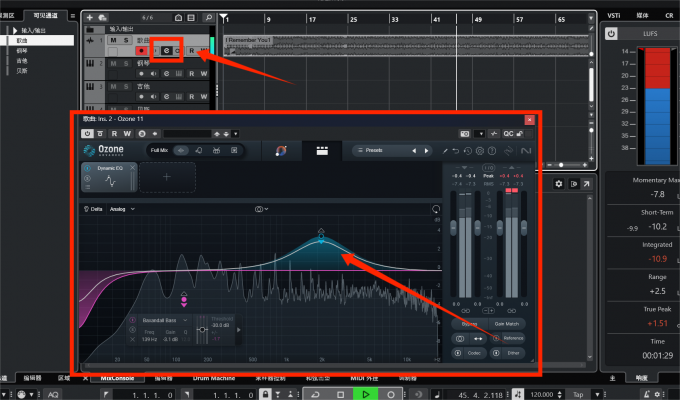The image size is (680, 400).
Task: Click the Tap tempo button
Action: coord(578,394)
